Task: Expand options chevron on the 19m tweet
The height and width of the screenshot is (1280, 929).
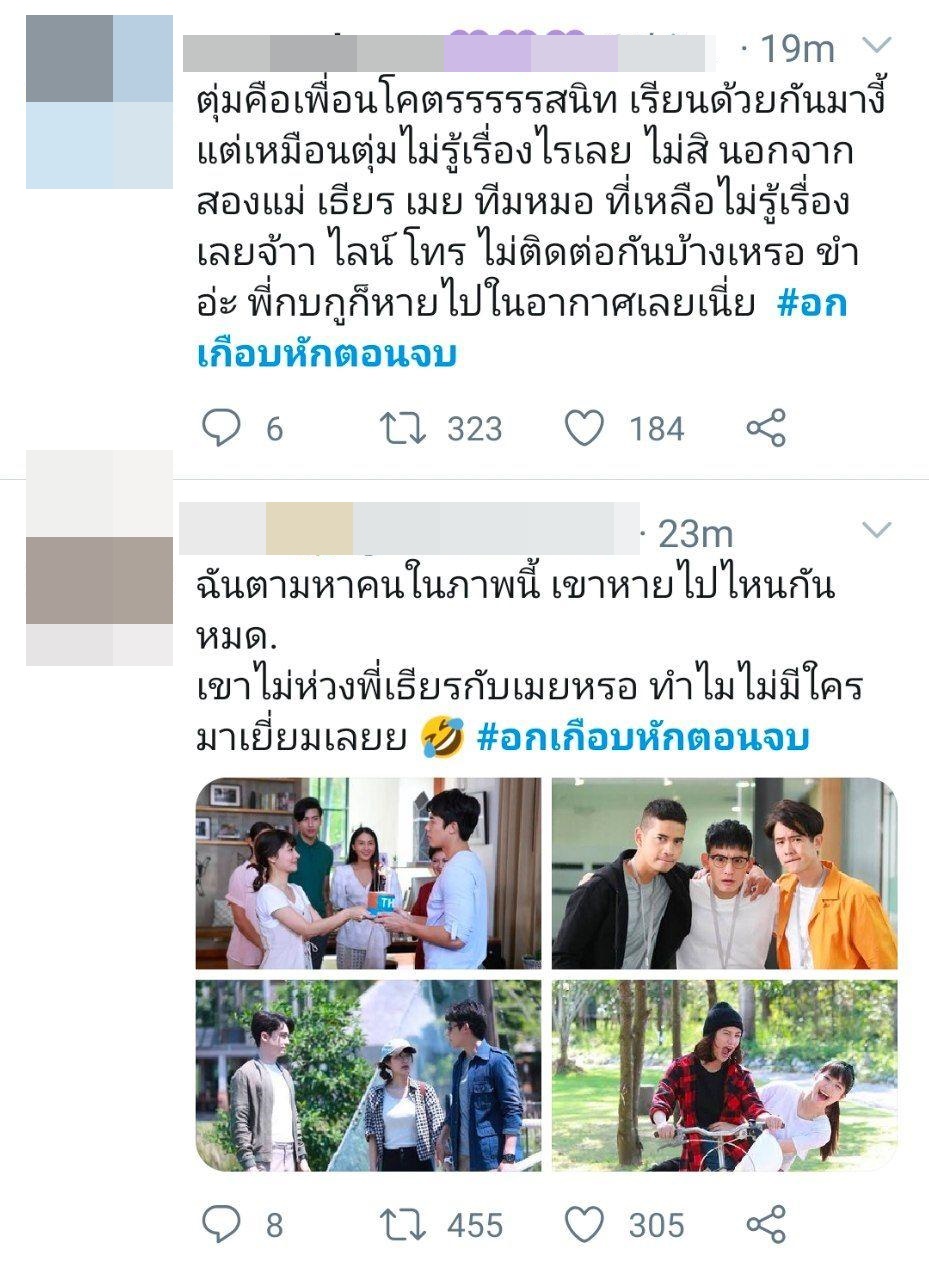Action: pos(876,45)
